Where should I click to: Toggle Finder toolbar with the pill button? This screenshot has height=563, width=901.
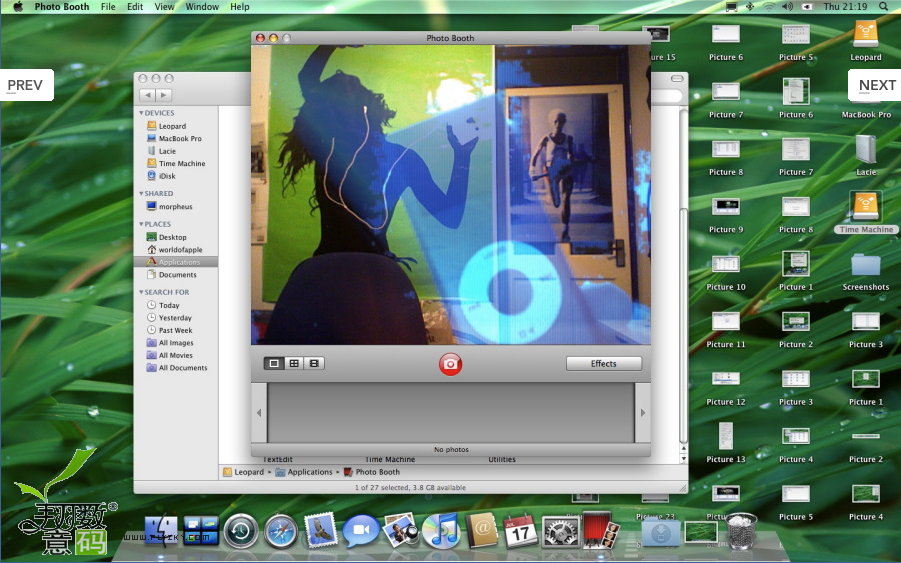pos(677,79)
